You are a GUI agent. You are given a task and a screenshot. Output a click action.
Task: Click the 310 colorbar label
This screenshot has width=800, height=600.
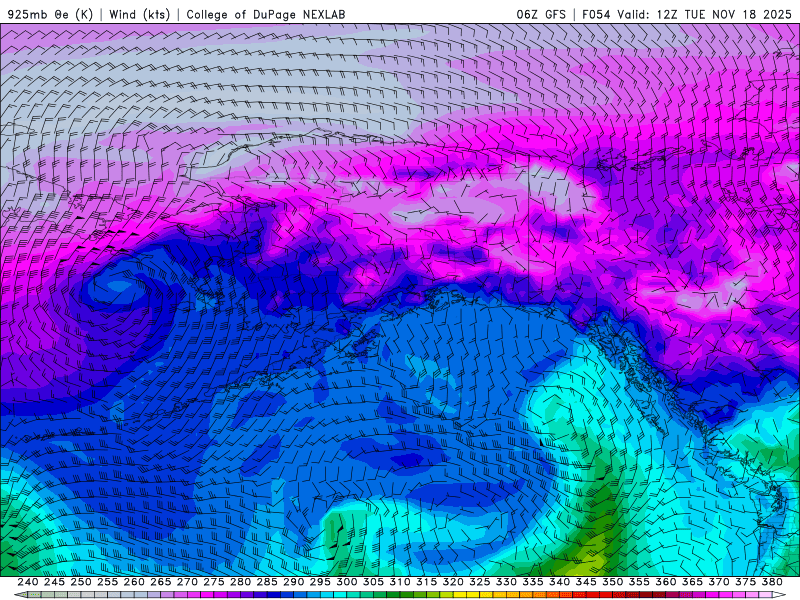tap(399, 582)
